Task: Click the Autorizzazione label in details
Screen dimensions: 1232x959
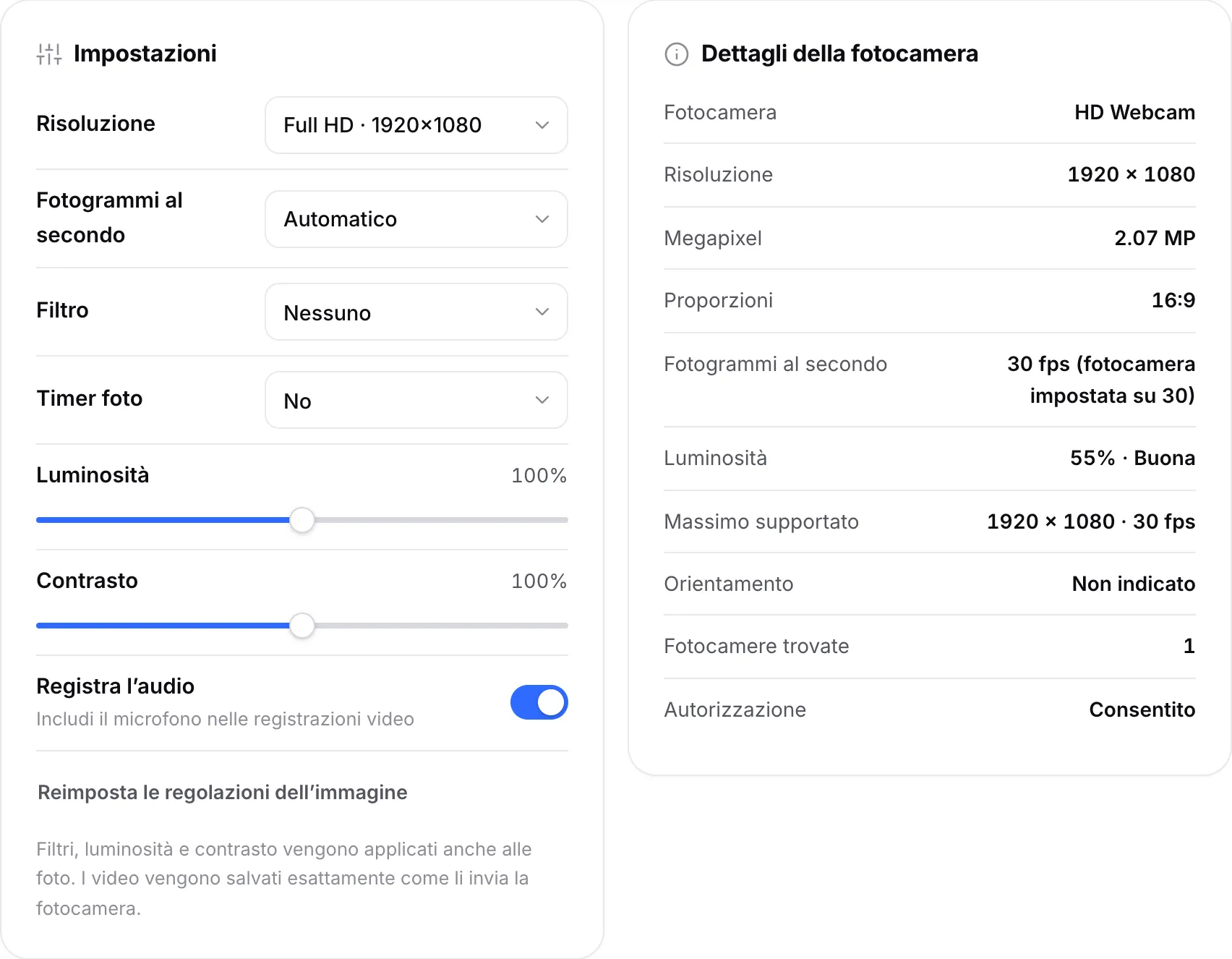Action: click(735, 709)
